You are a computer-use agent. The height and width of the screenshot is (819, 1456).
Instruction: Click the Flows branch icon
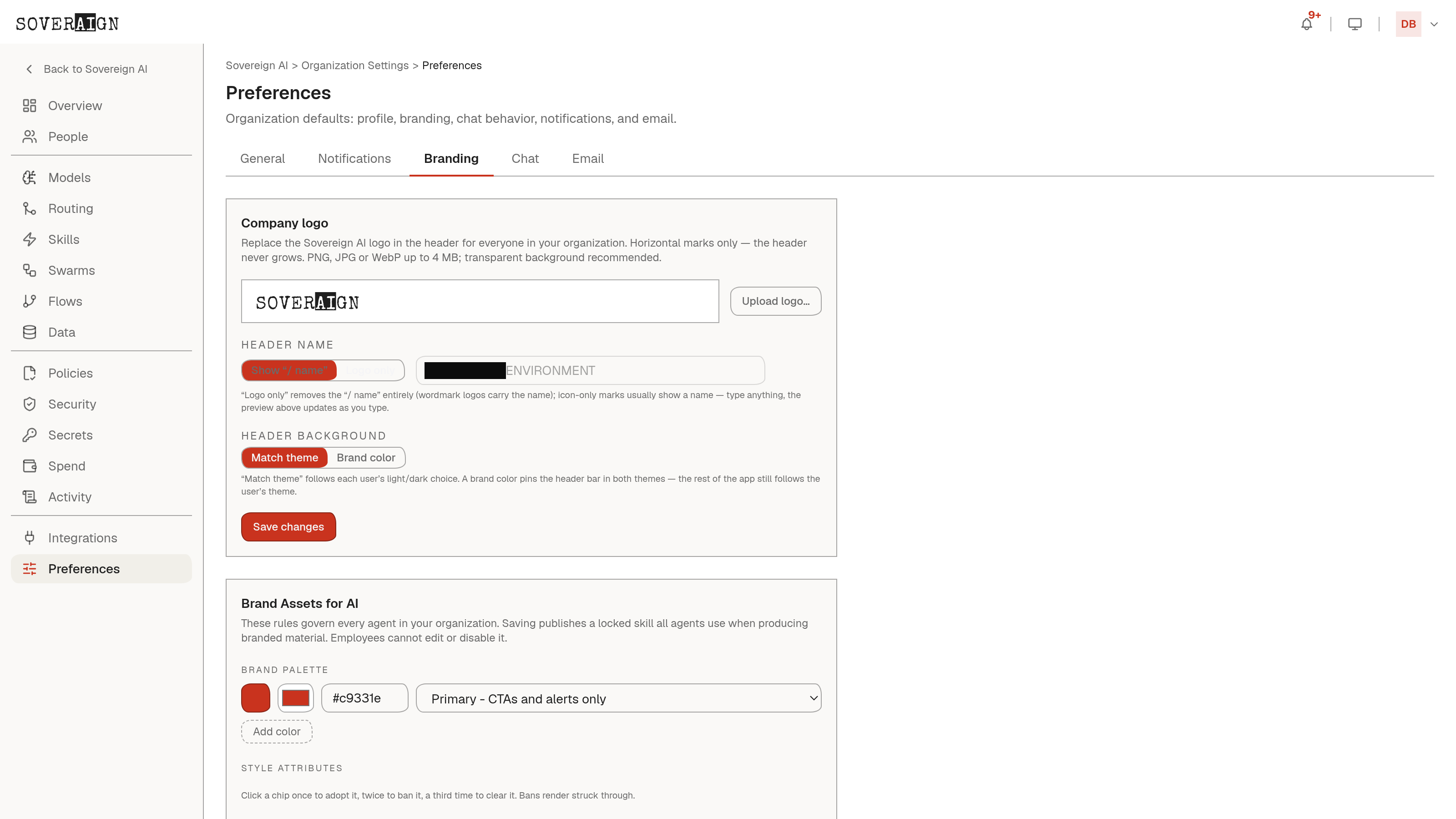pyautogui.click(x=30, y=301)
